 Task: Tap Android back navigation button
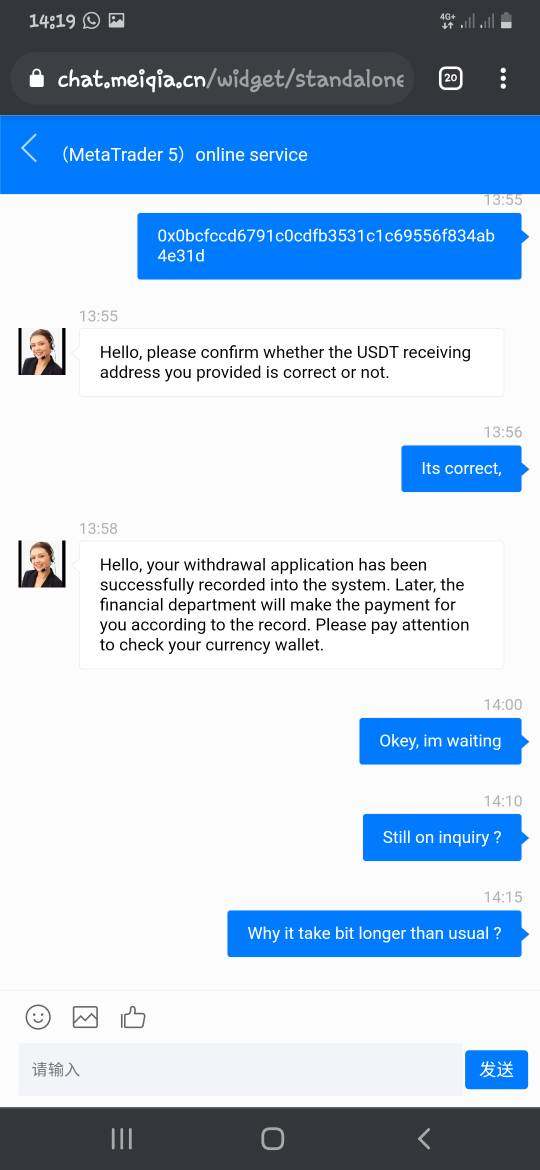coord(424,1138)
